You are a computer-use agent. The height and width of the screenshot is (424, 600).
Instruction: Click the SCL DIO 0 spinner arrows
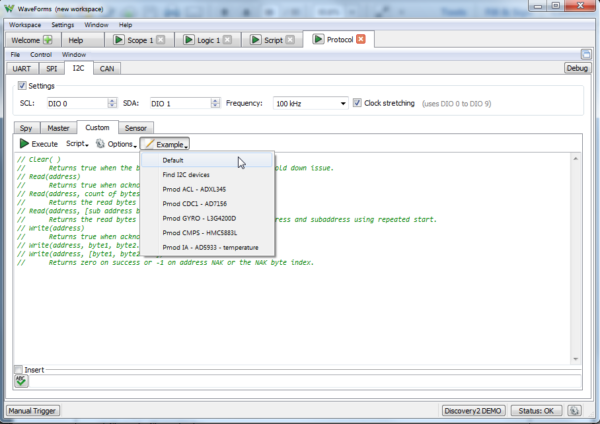pos(112,103)
